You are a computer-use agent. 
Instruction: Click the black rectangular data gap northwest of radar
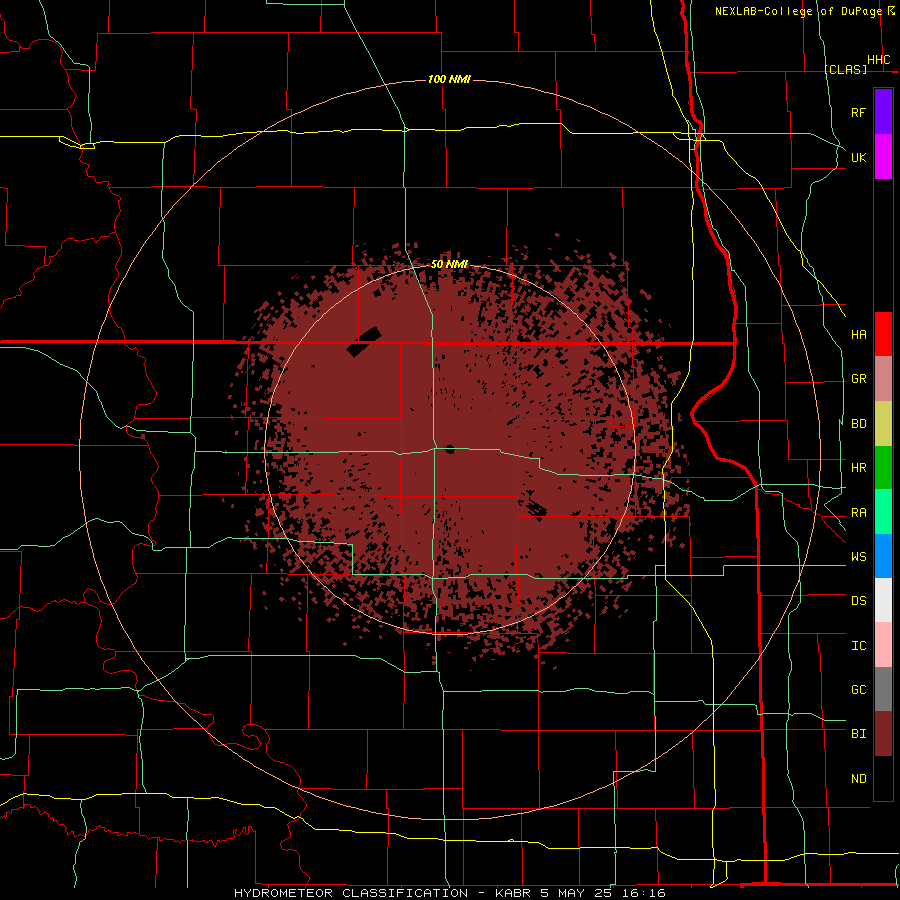tap(364, 342)
